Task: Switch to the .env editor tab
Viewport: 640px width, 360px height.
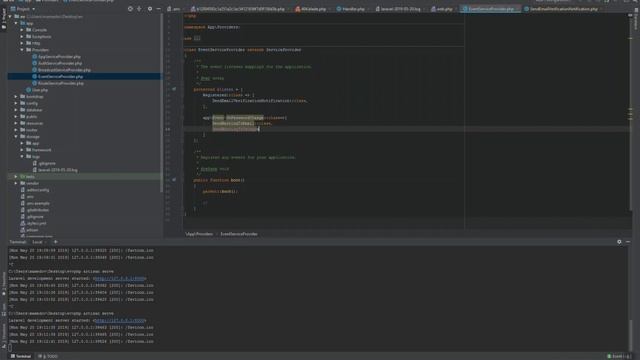Action: coord(174,9)
